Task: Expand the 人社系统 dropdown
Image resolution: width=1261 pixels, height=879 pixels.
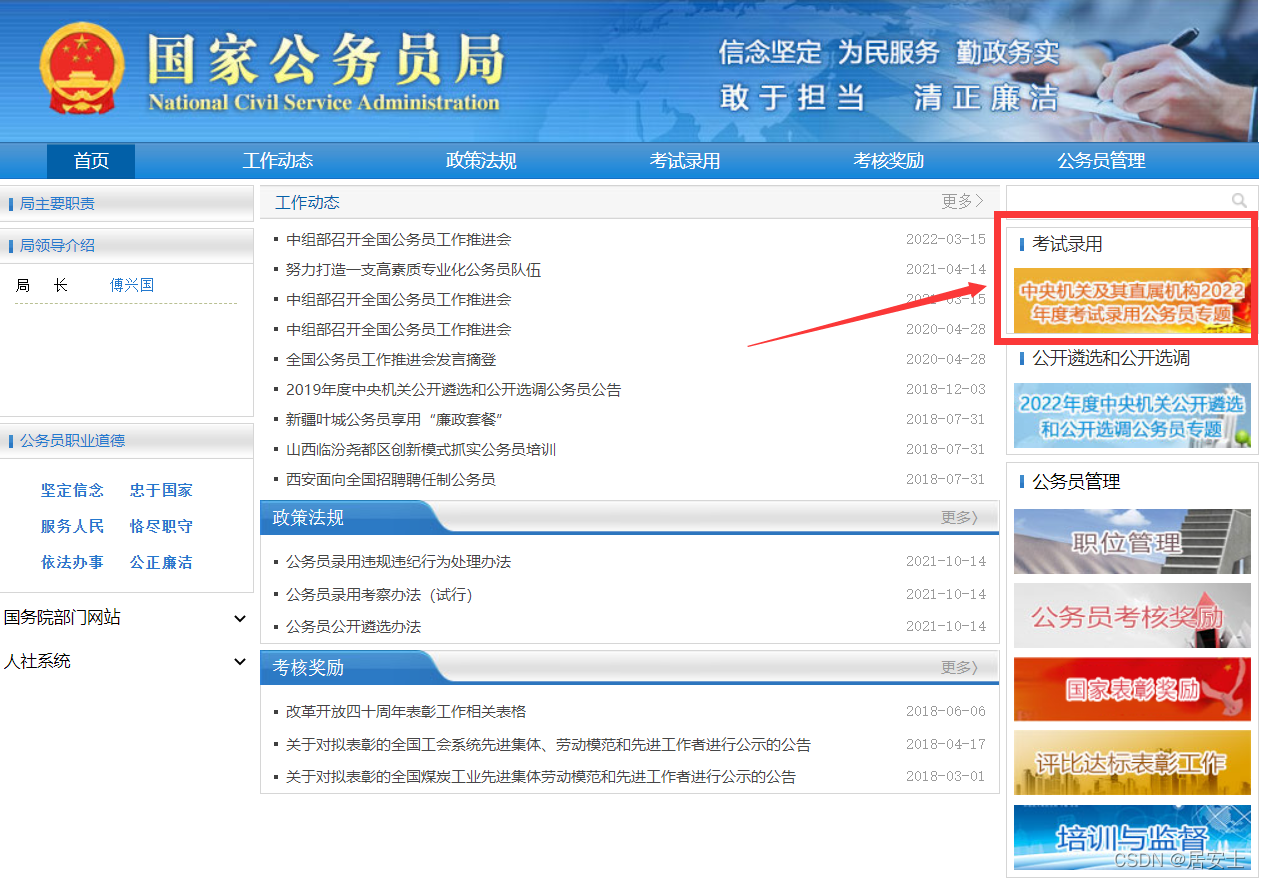Action: 126,662
